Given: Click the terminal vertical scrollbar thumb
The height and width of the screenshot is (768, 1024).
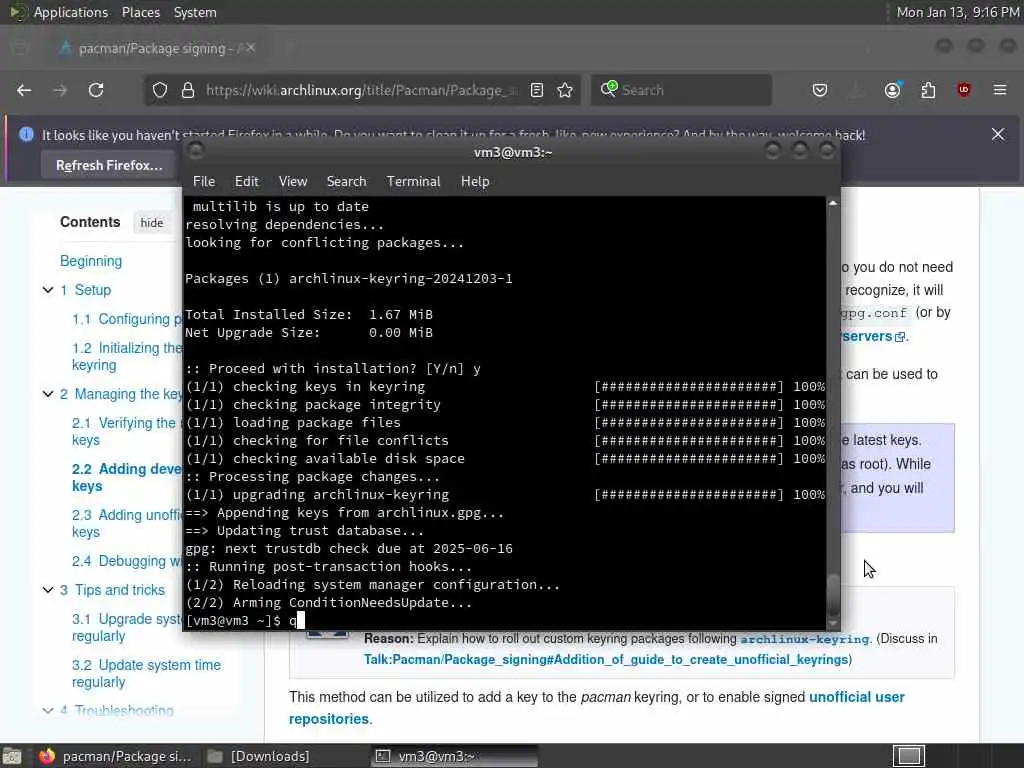Looking at the screenshot, I should [833, 594].
